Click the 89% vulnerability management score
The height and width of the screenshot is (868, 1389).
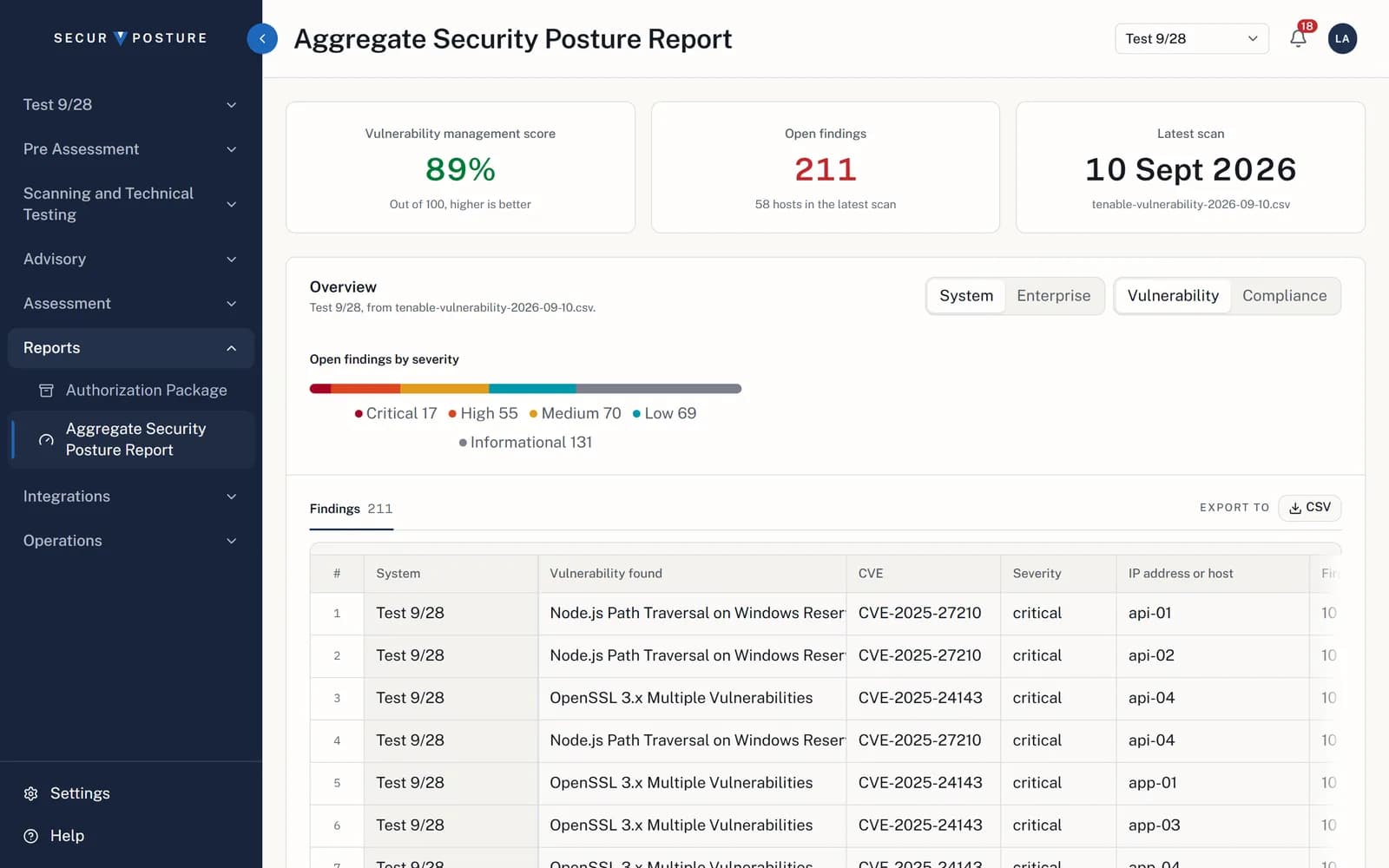pos(460,169)
